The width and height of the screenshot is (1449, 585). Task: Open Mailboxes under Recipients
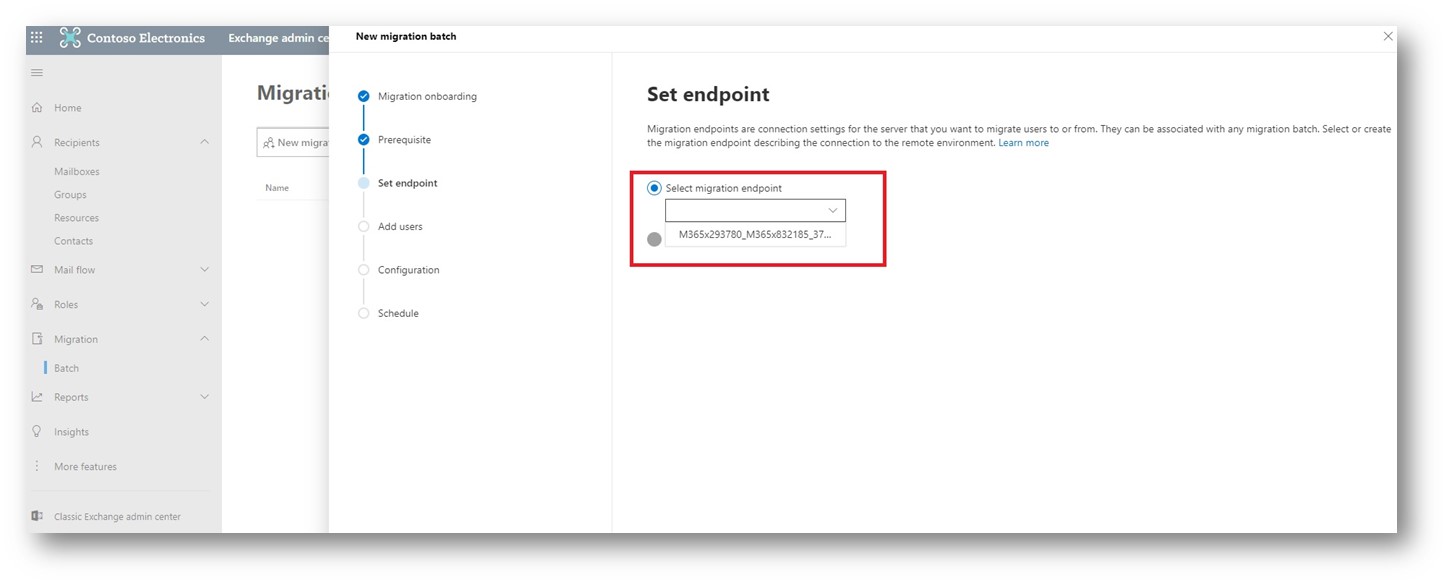(x=77, y=172)
